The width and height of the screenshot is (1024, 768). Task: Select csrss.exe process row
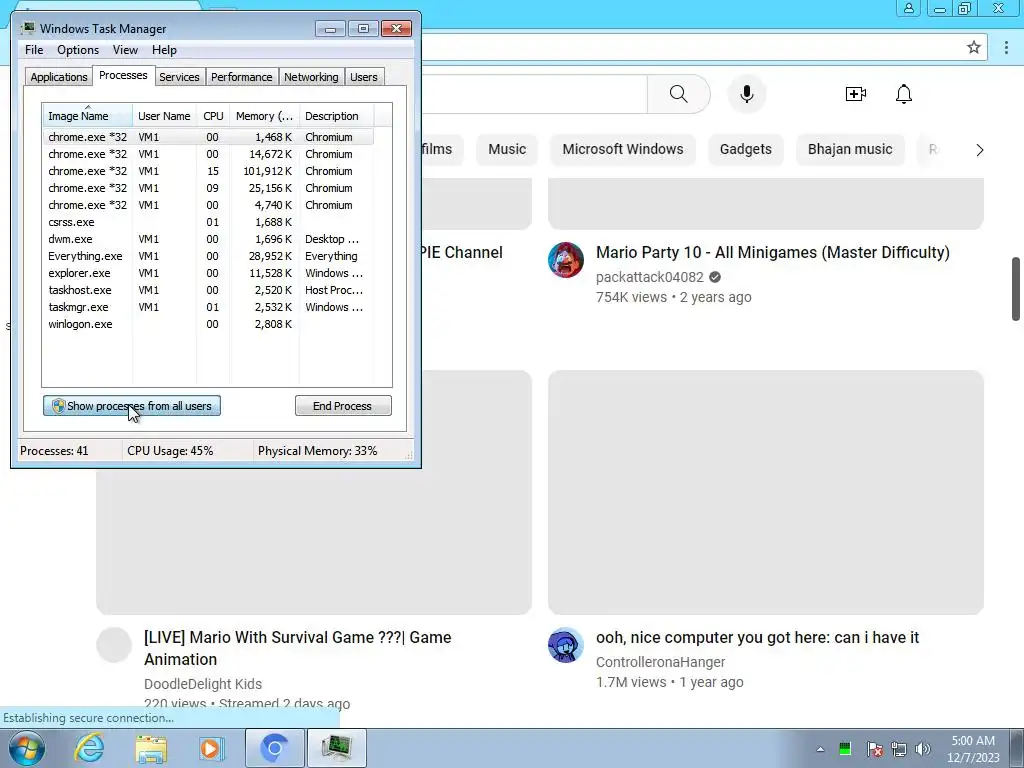(x=208, y=222)
